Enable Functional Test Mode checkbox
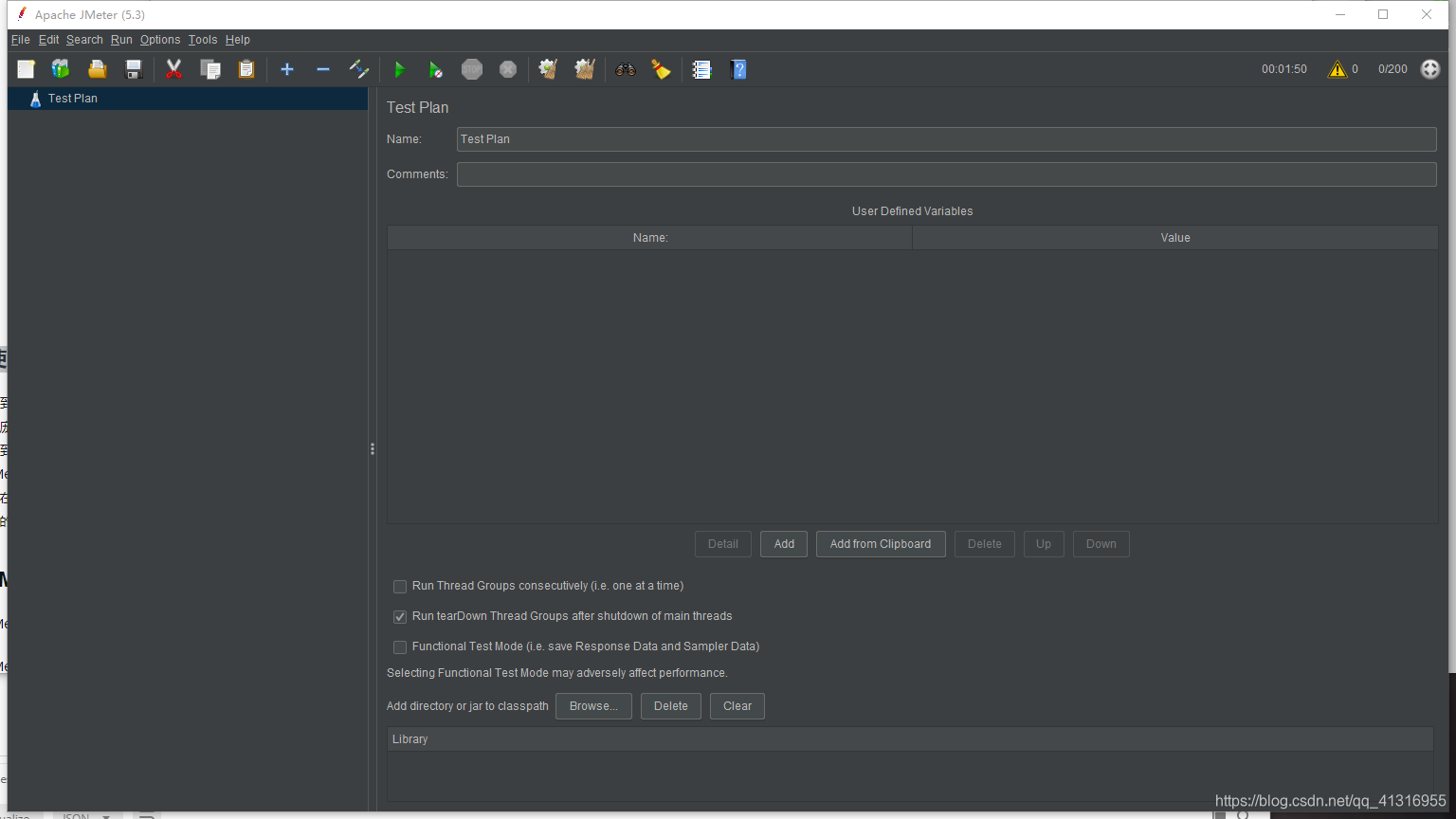1456x819 pixels. pyautogui.click(x=400, y=647)
